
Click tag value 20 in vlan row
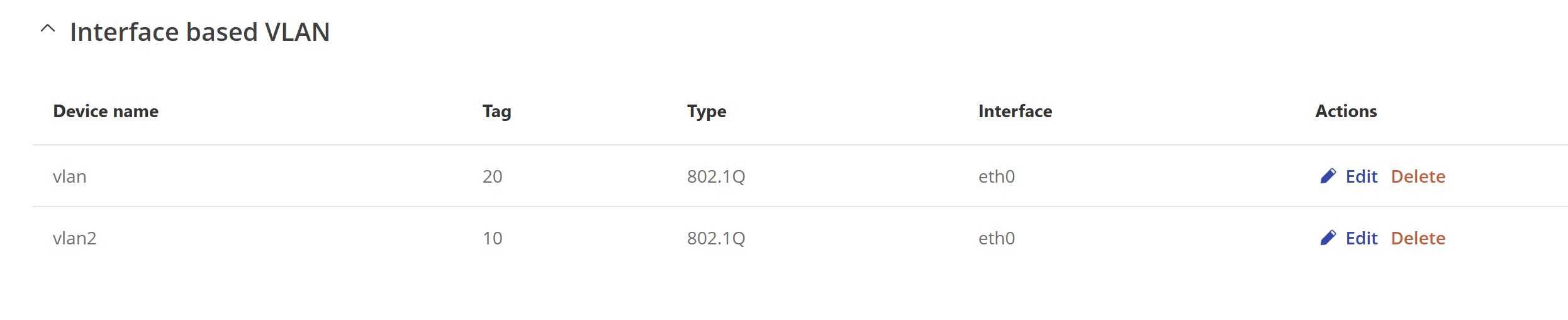pyautogui.click(x=492, y=176)
